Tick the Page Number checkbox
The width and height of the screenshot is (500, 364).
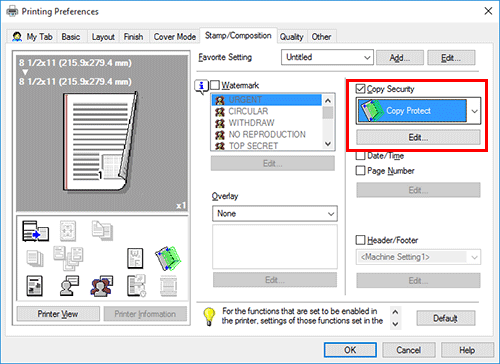(x=360, y=171)
